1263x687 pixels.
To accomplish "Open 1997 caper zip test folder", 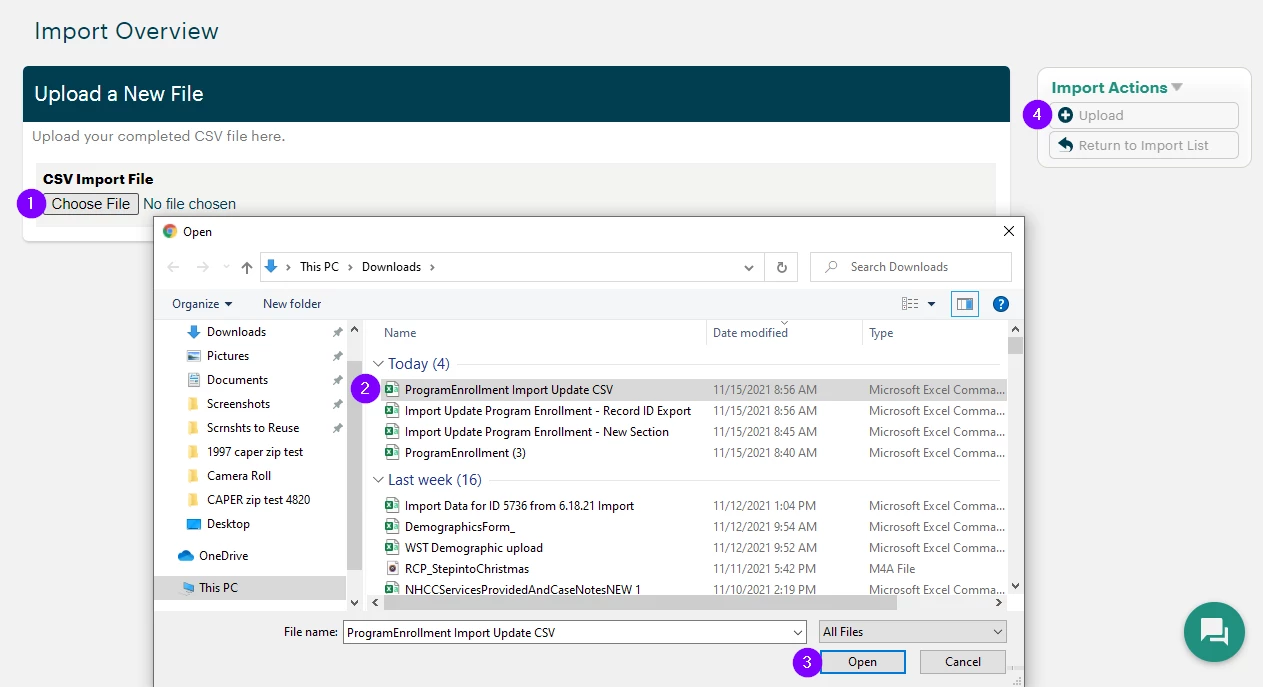I will click(x=255, y=452).
